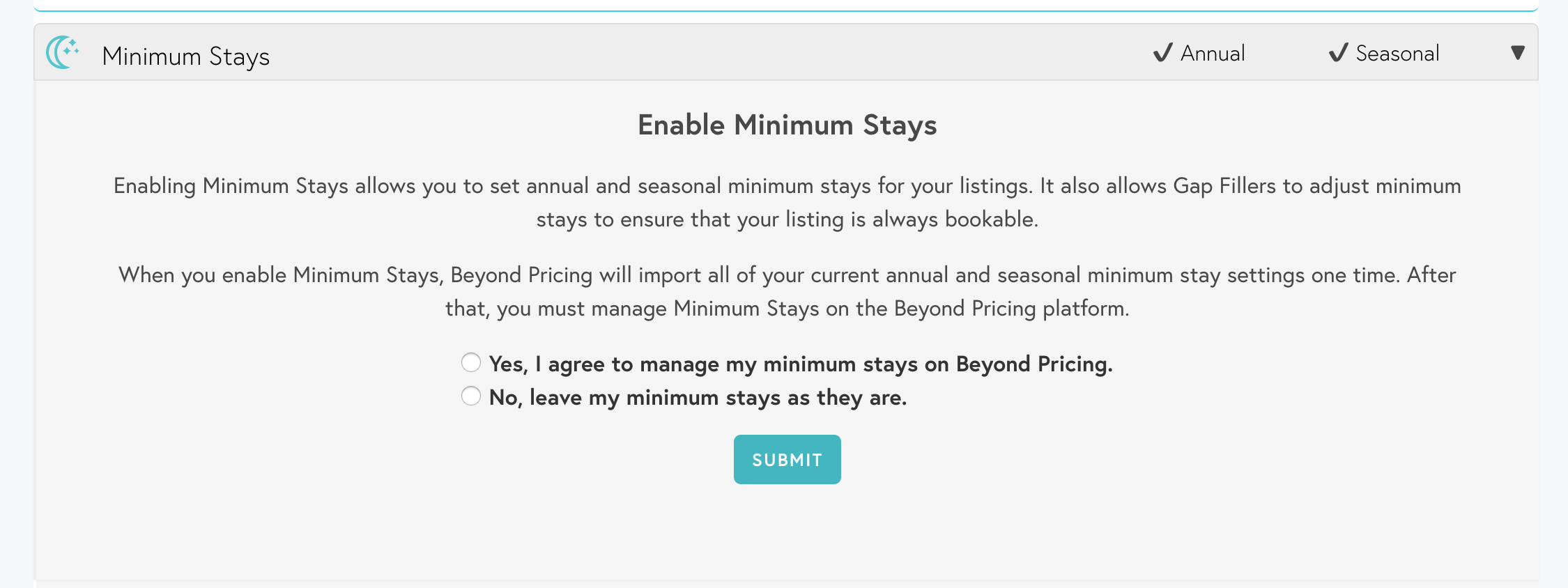Screen dimensions: 1568x588
Task: Click the blue-bordered panel edge above Minimum Stays
Action: tap(785, 8)
